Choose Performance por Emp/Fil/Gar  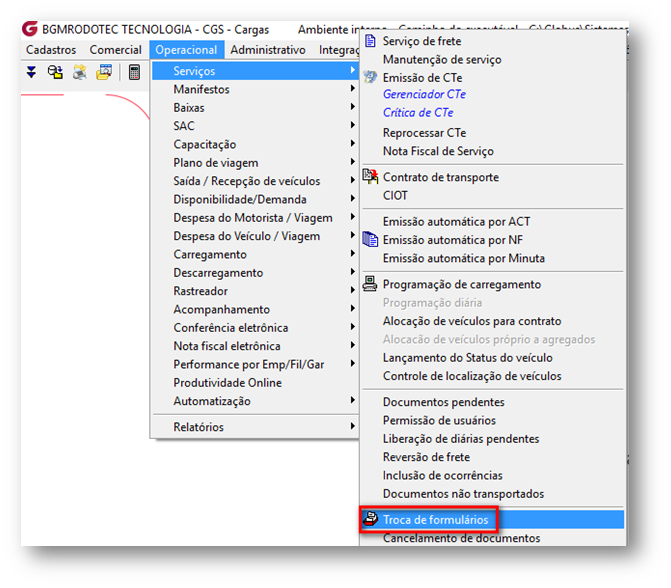249,365
